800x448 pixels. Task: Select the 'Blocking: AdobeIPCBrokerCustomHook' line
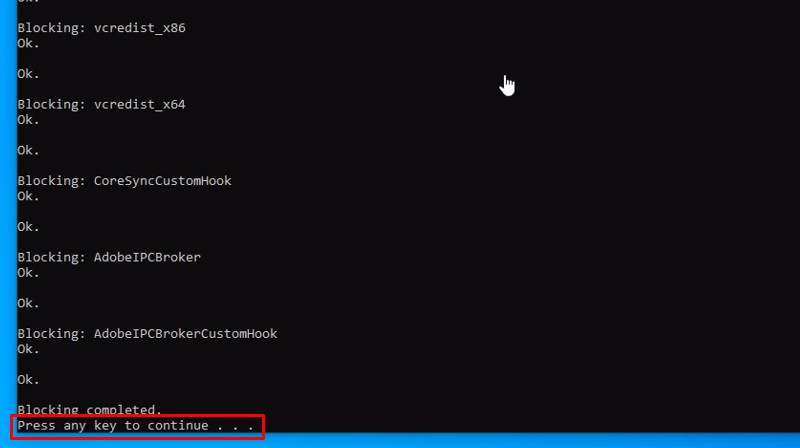click(x=147, y=333)
